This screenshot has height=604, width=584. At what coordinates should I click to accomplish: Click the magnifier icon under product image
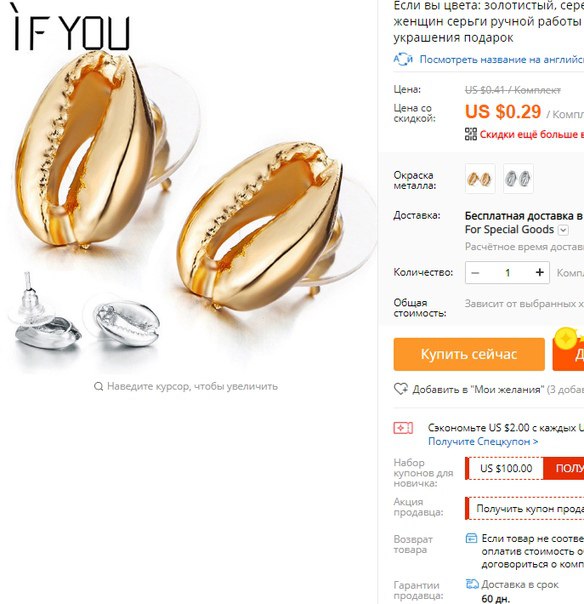coord(98,386)
